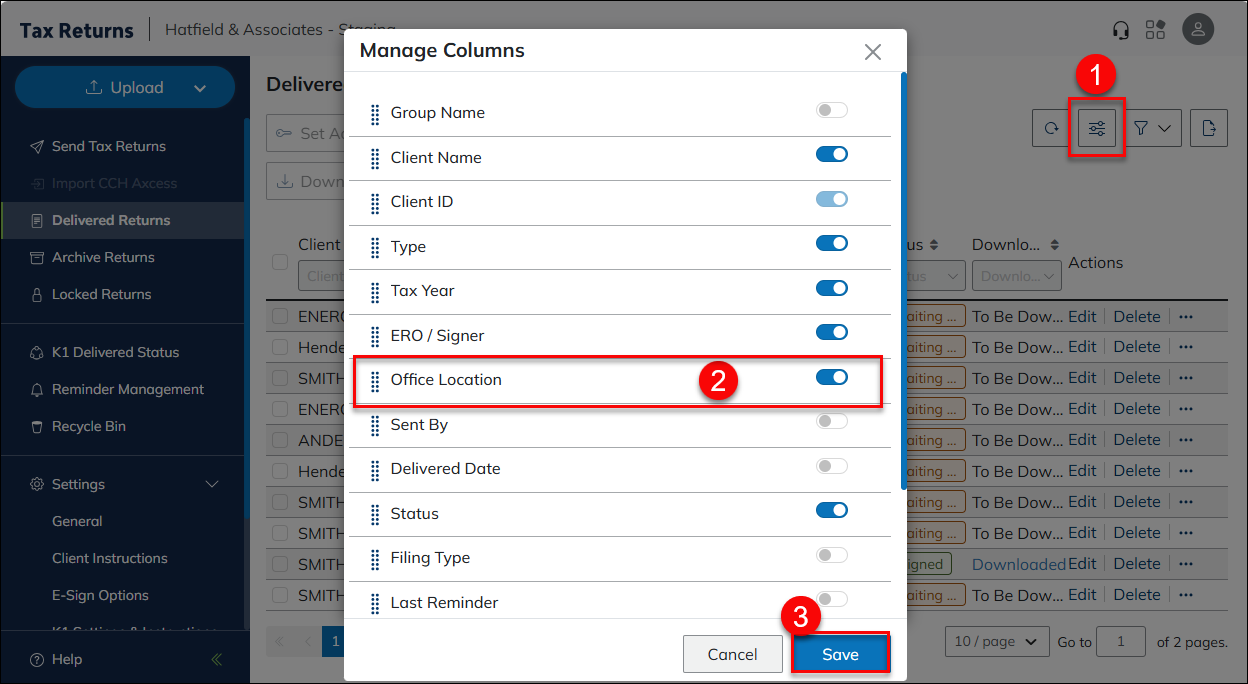The image size is (1248, 684).
Task: Open the headset support icon
Action: [1121, 30]
